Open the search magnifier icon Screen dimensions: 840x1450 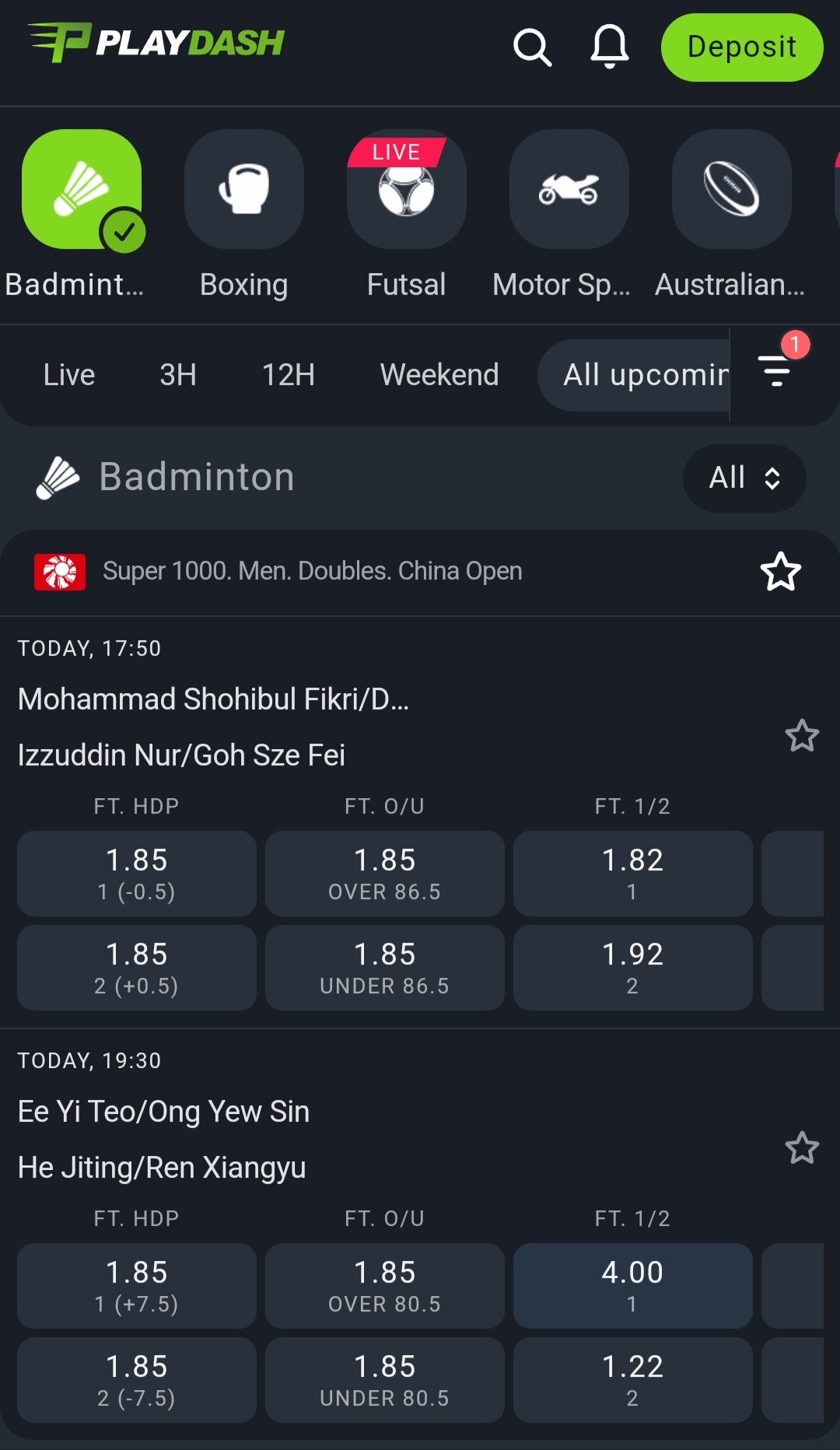click(532, 47)
